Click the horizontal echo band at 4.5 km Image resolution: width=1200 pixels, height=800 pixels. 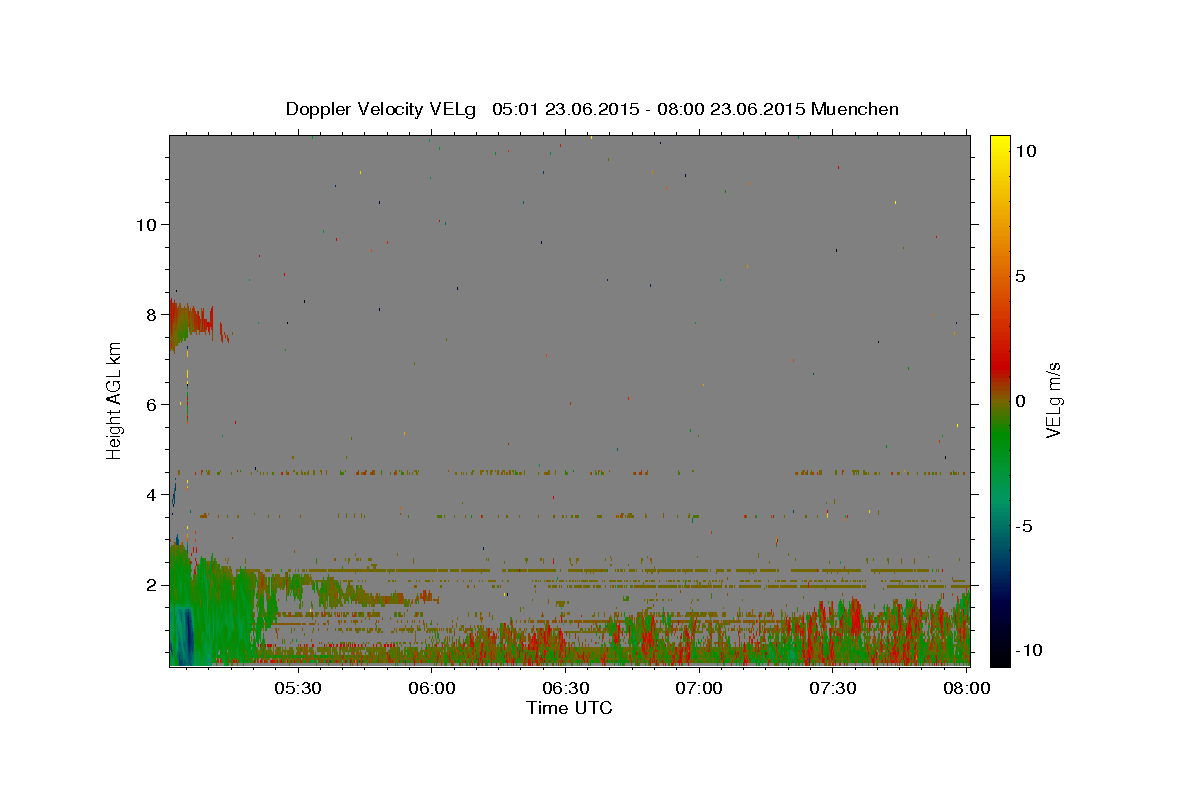(x=570, y=472)
